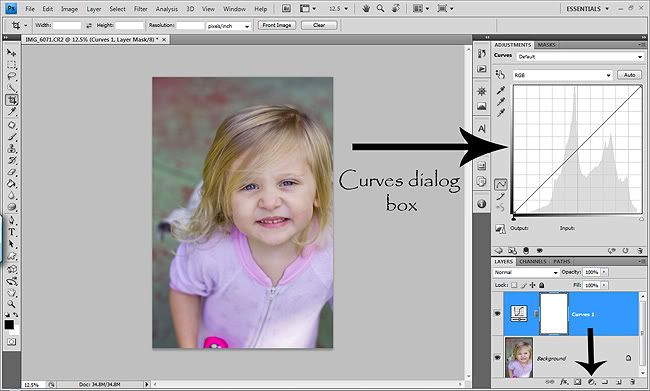The height and width of the screenshot is (391, 650).
Task: Select the Crop tool in toolbox
Action: click(11, 100)
